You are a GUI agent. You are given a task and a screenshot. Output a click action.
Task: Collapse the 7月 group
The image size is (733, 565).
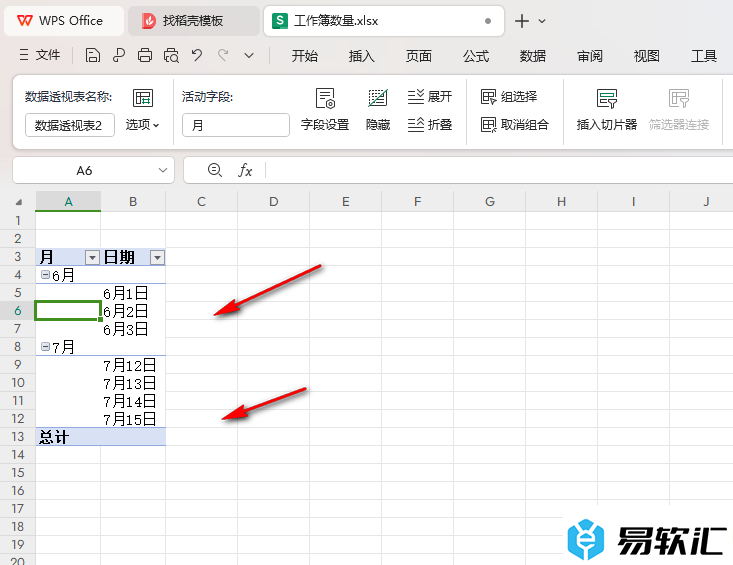pos(45,347)
